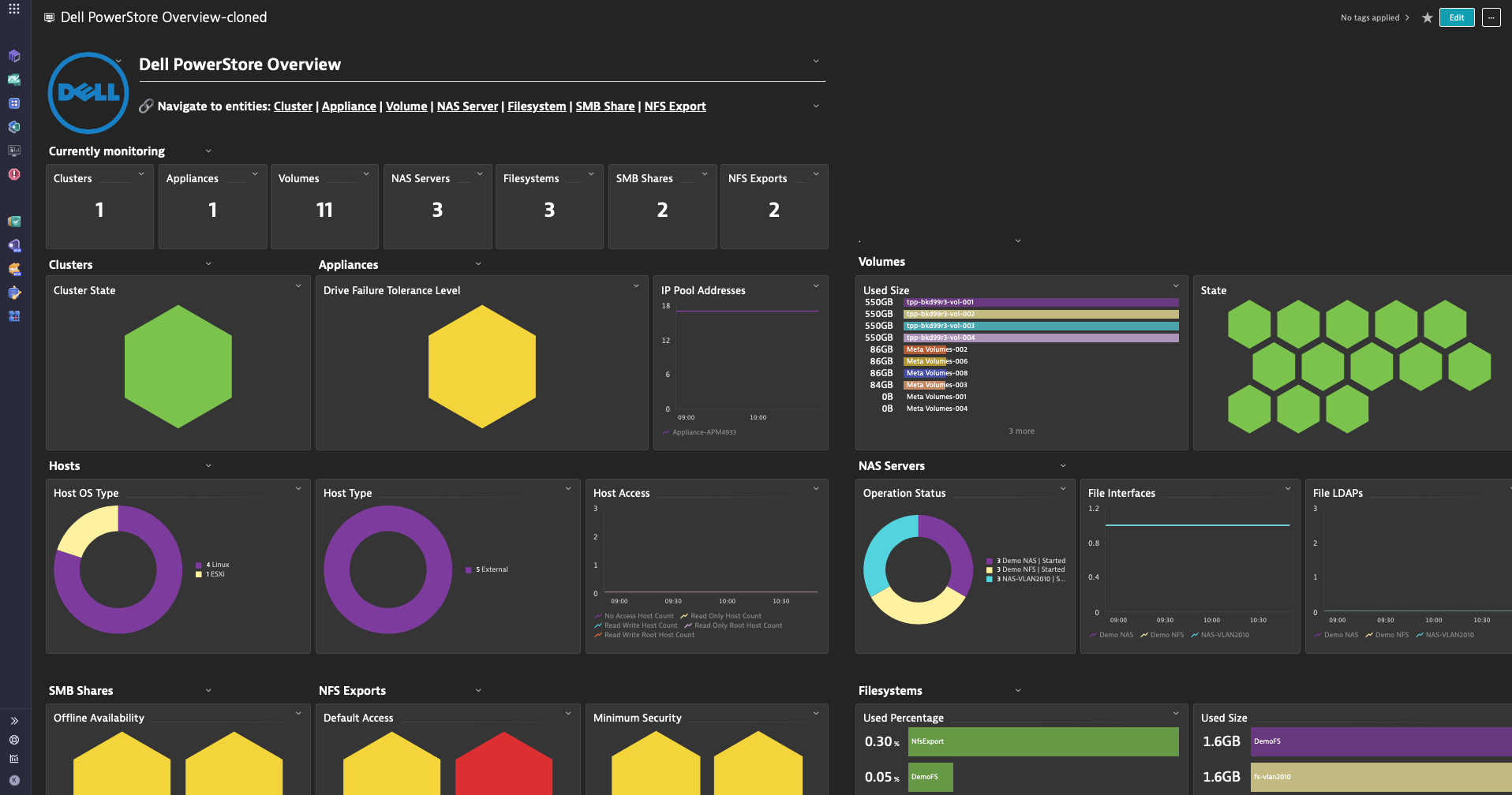The height and width of the screenshot is (795, 1512).
Task: Click the link chain icon beside Navigate
Action: click(x=146, y=106)
